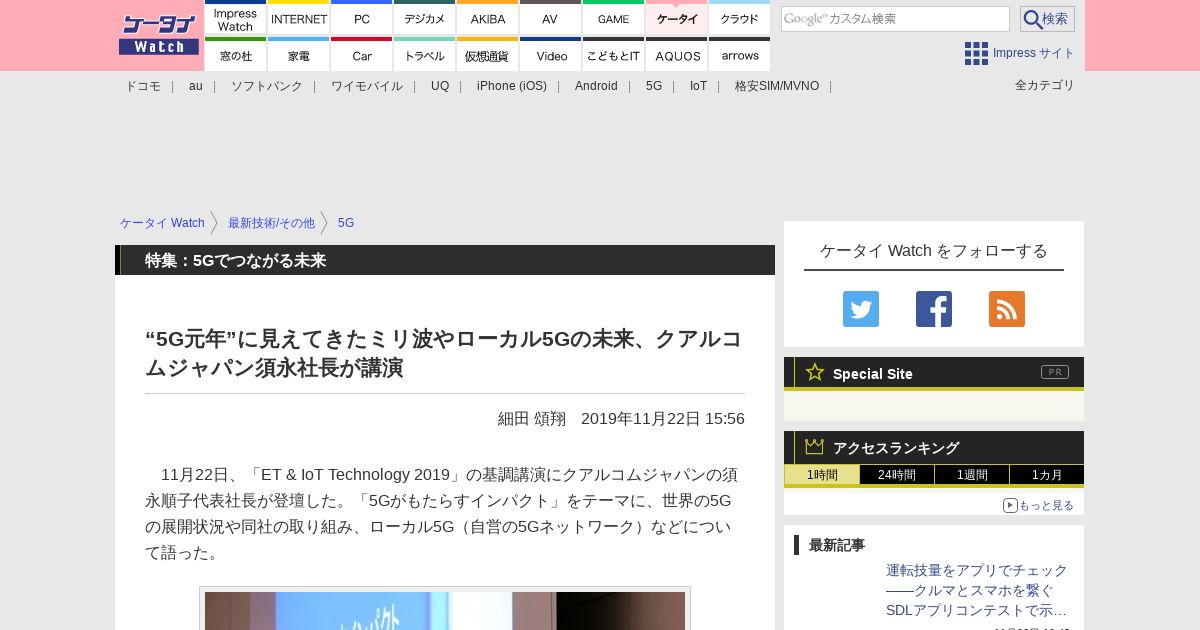This screenshot has height=630, width=1200.
Task: Select the ケータイ site tab
Action: pos(677,18)
